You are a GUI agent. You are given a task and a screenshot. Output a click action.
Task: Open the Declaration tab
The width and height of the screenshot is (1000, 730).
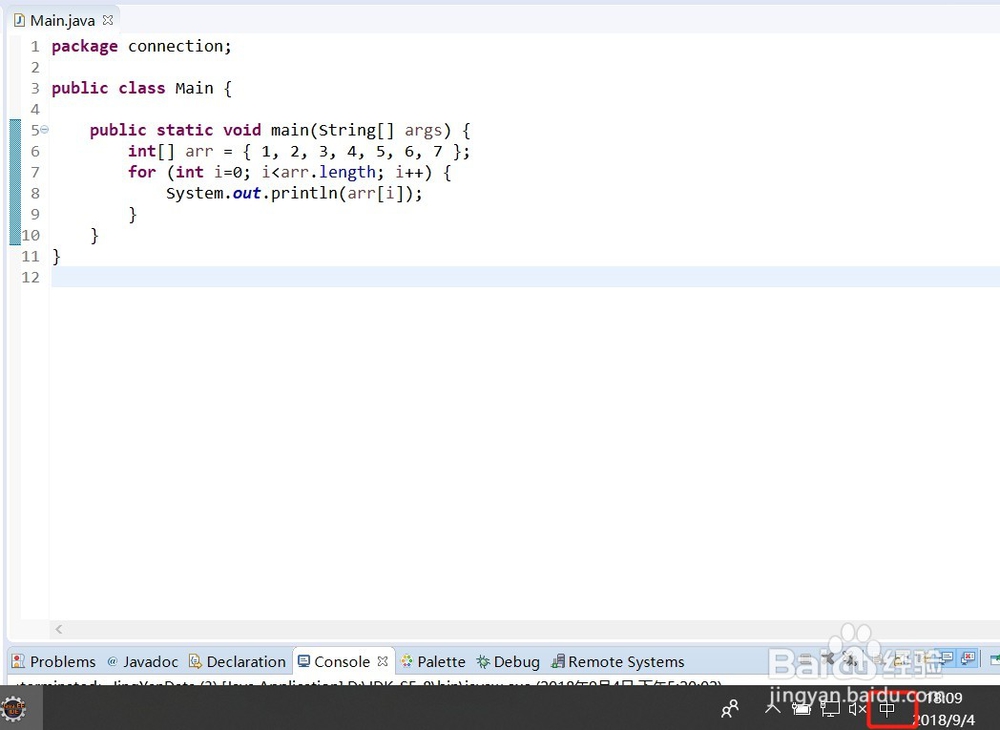(x=237, y=662)
